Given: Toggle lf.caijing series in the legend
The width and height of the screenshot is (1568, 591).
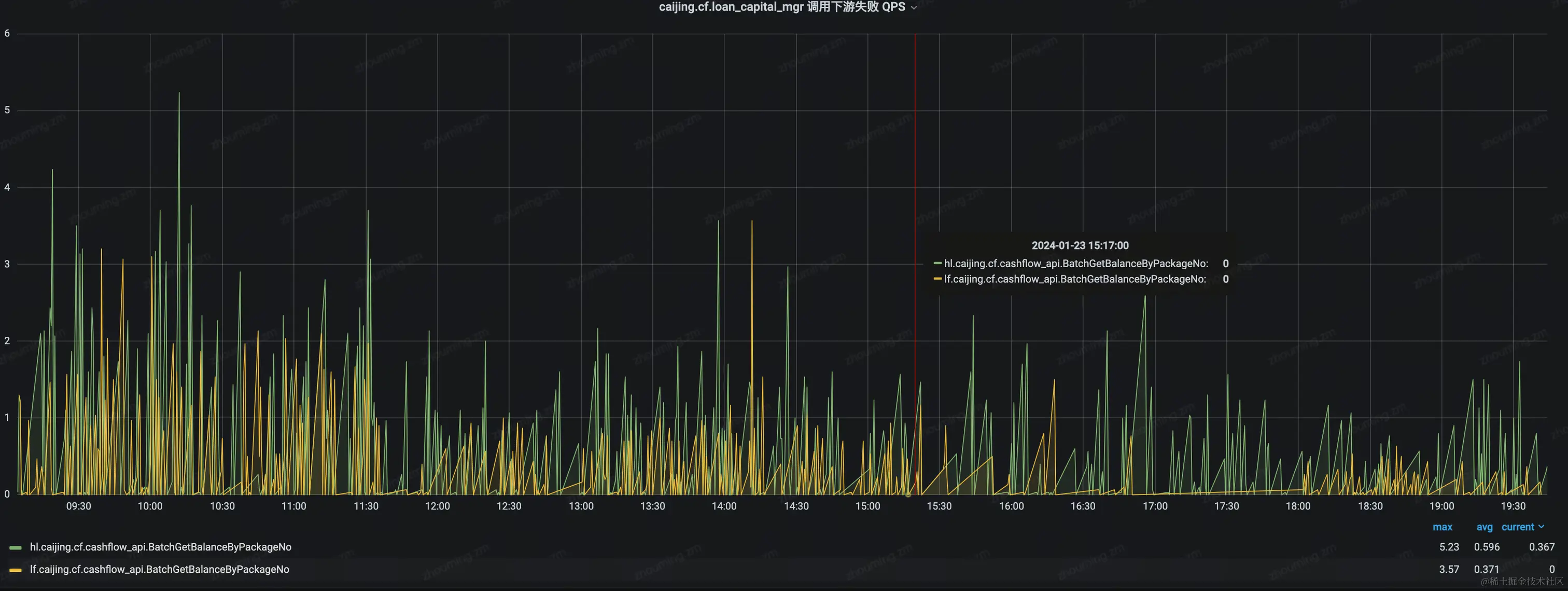Looking at the screenshot, I should coord(159,570).
